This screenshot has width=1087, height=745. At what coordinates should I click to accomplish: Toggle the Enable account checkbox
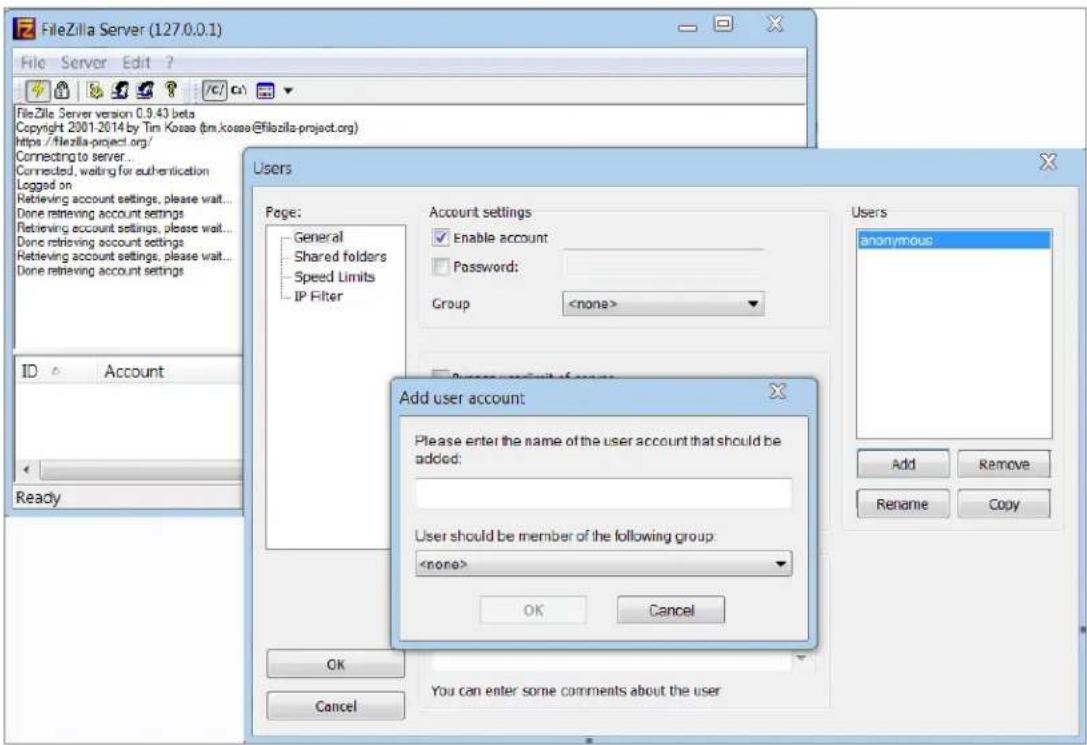point(441,238)
